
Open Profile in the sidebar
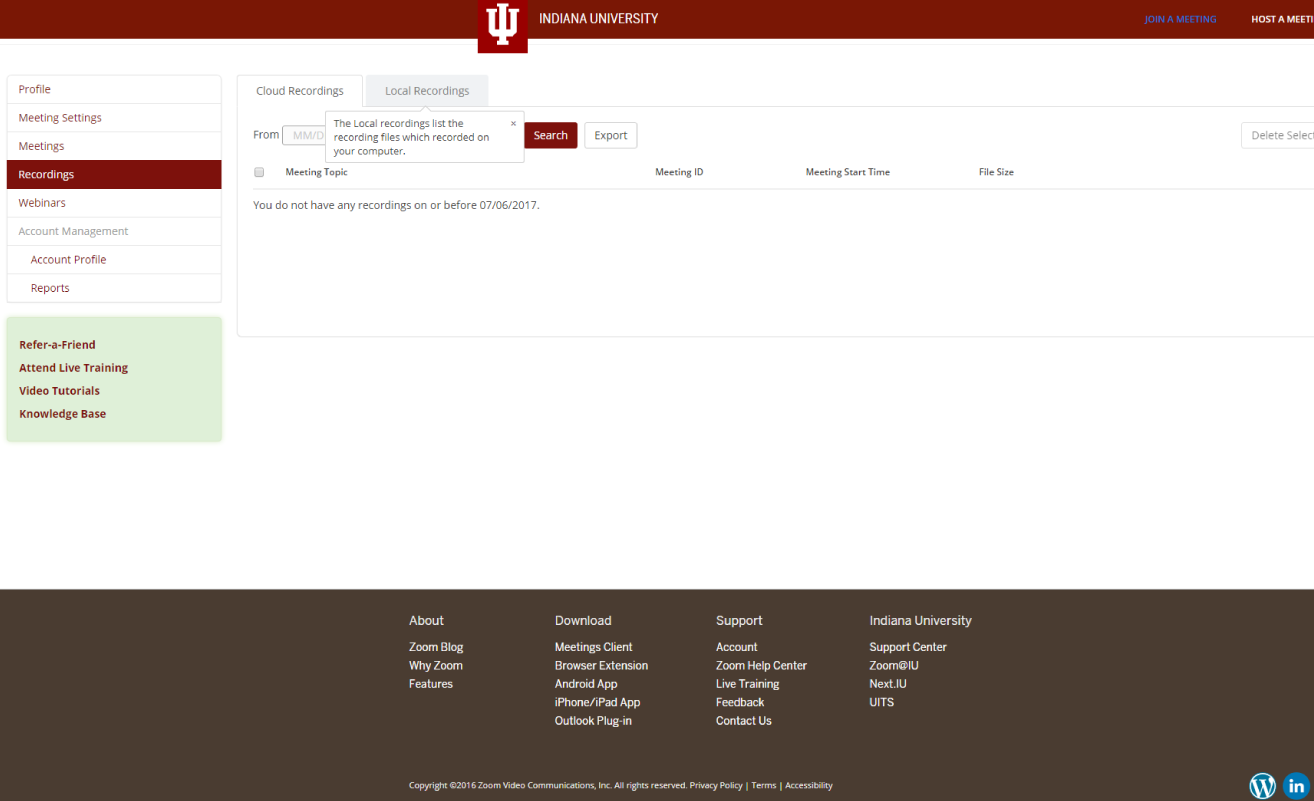pos(114,89)
